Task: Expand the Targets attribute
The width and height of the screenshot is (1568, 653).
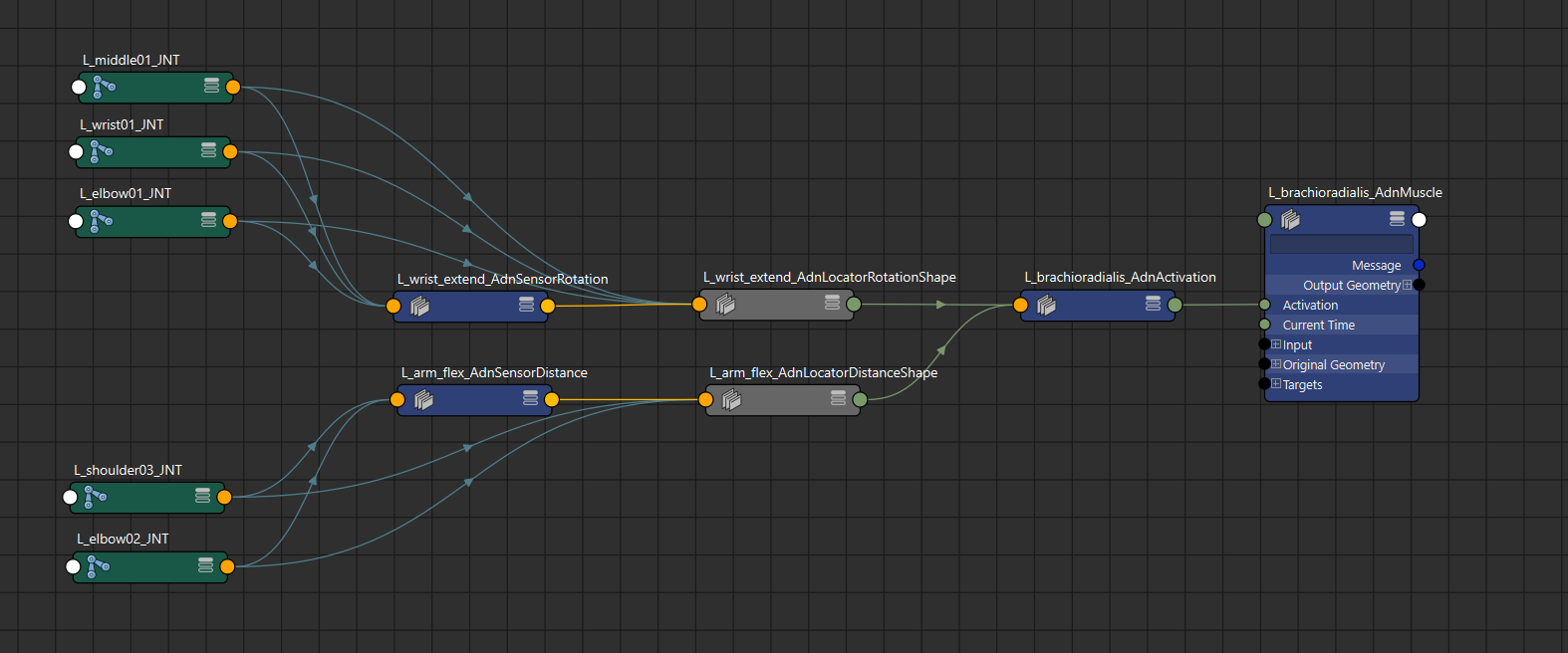Action: (x=1276, y=384)
